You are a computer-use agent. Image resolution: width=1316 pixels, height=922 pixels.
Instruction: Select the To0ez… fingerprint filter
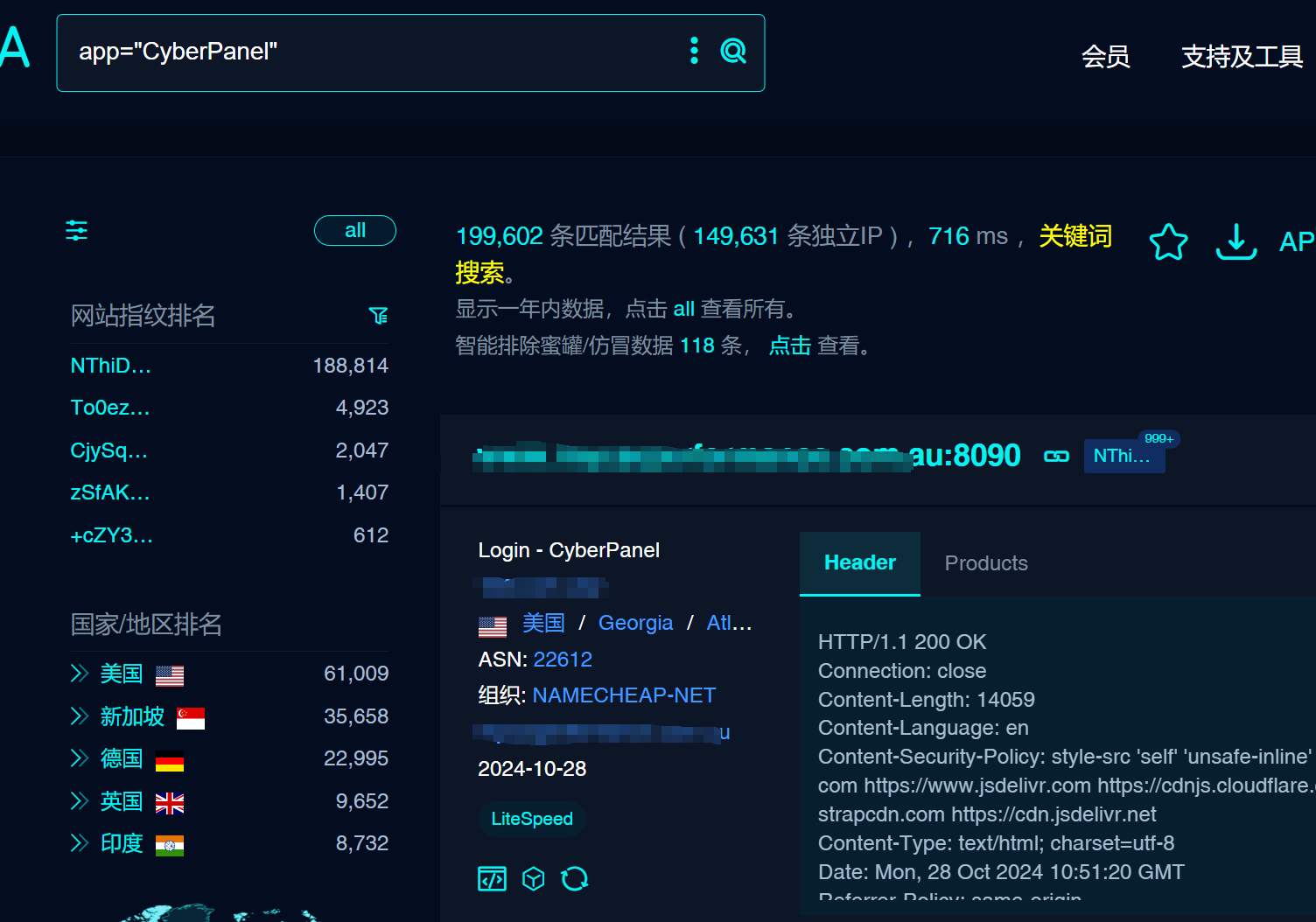pos(110,408)
